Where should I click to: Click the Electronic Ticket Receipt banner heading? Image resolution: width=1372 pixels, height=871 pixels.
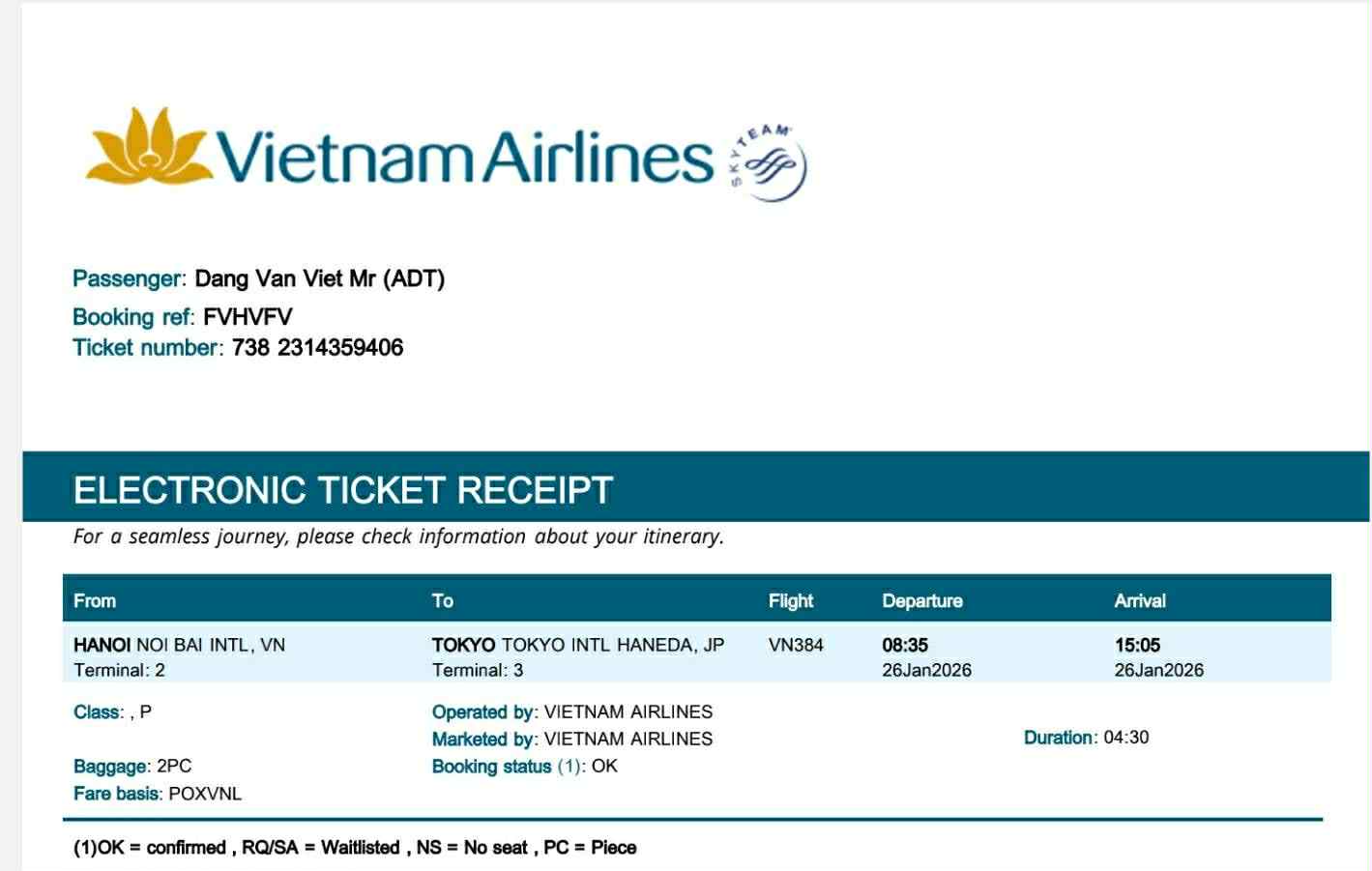pos(343,490)
